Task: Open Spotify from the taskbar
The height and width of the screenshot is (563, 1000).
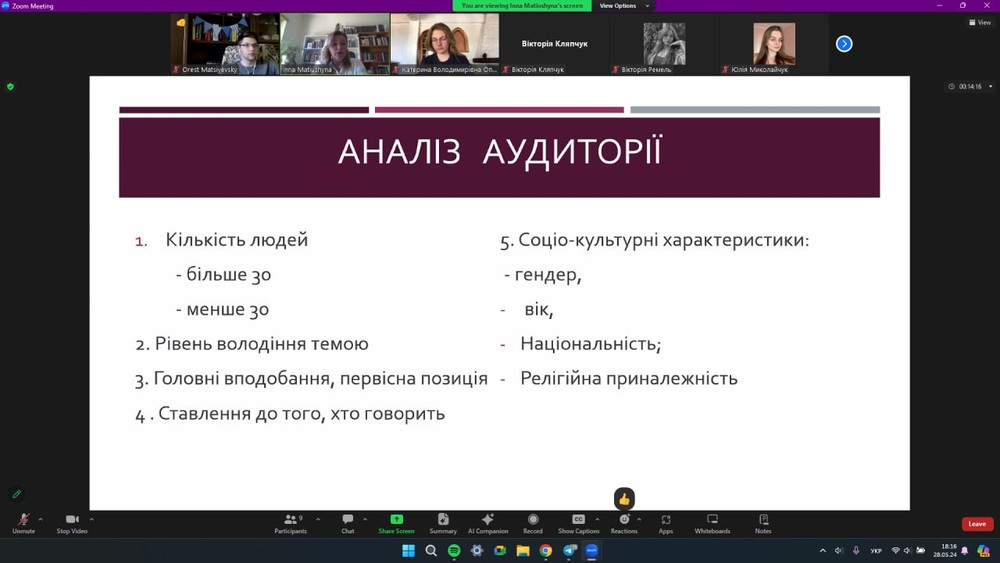Action: click(x=454, y=551)
